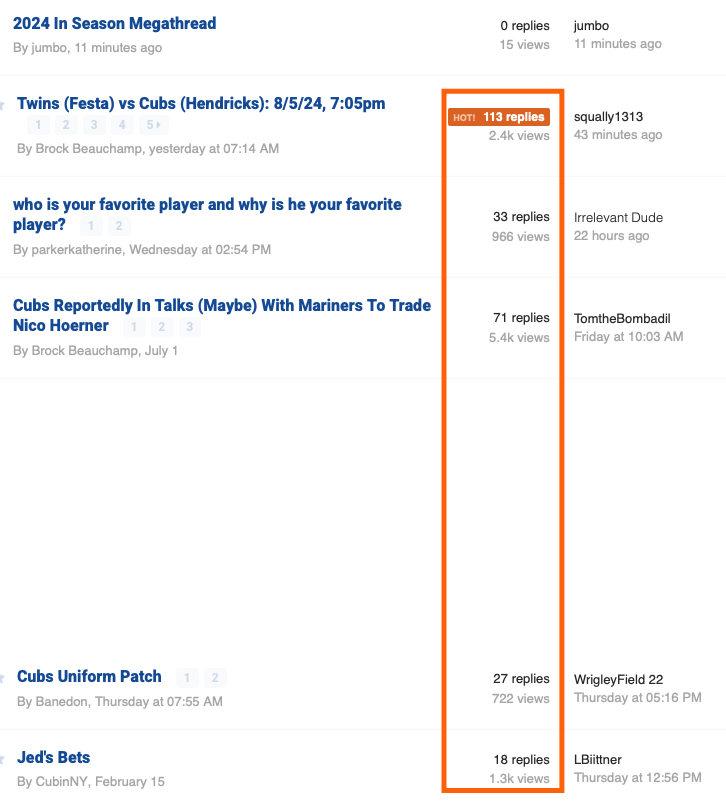Click star icon beside Jed's Bets thread
Viewport: 726px width, 803px height.
point(3,759)
